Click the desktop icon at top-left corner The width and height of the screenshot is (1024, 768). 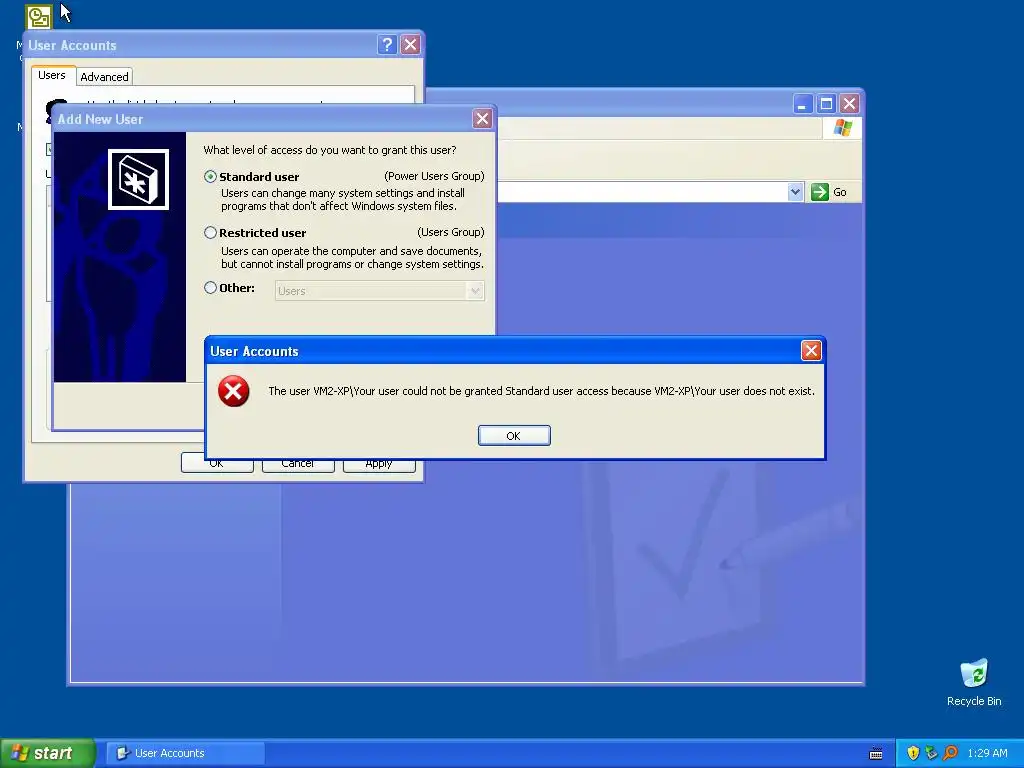39,17
